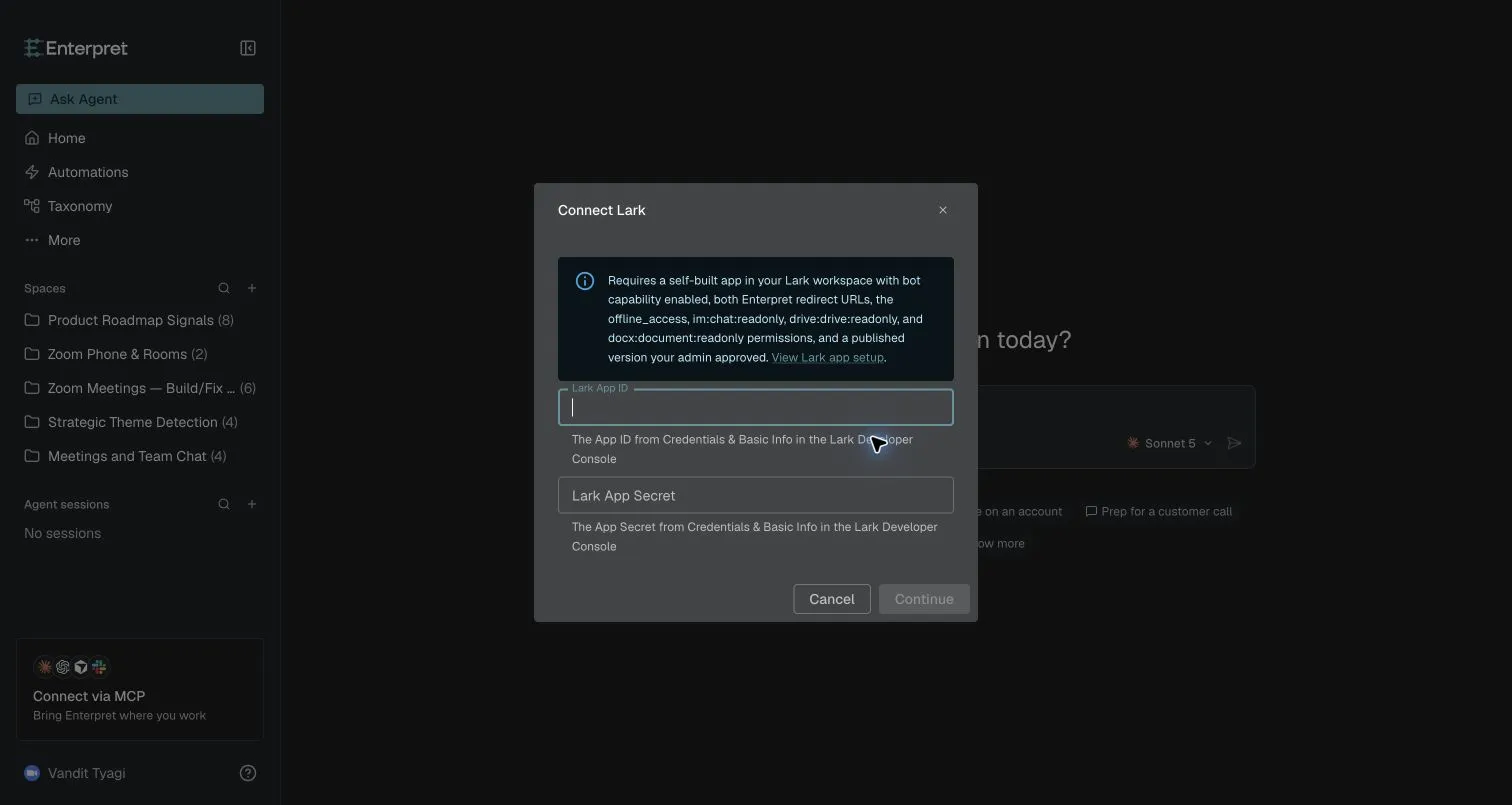Search Spaces with magnifier icon
Screen dimensions: 1512x805
pyautogui.click(x=224, y=288)
